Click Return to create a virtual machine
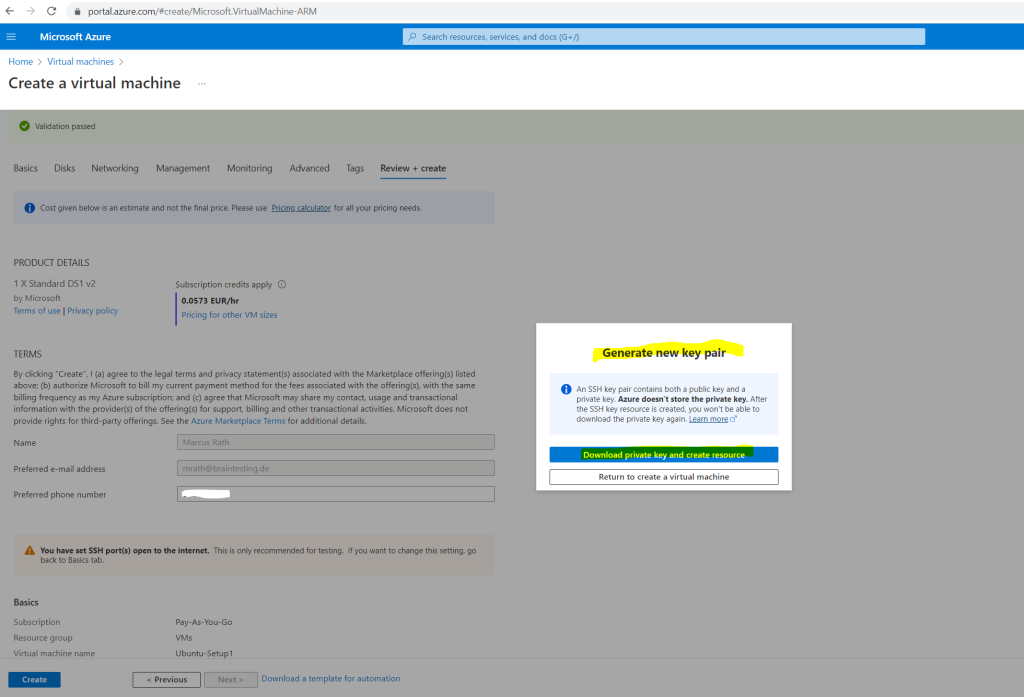Screen dimensions: 1024x697 coord(664,477)
